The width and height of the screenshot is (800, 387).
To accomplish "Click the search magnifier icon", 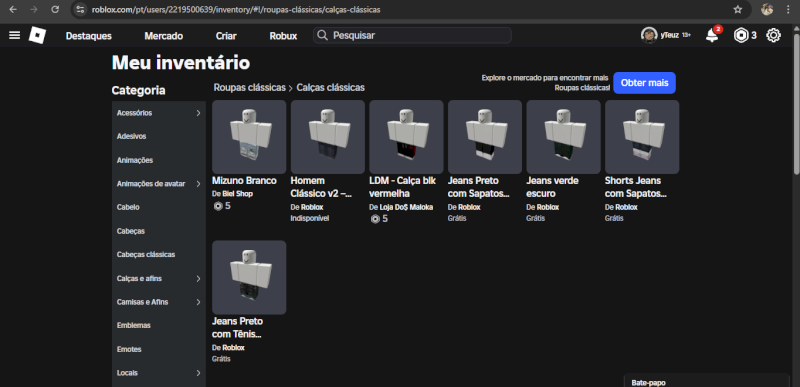I will pos(322,35).
